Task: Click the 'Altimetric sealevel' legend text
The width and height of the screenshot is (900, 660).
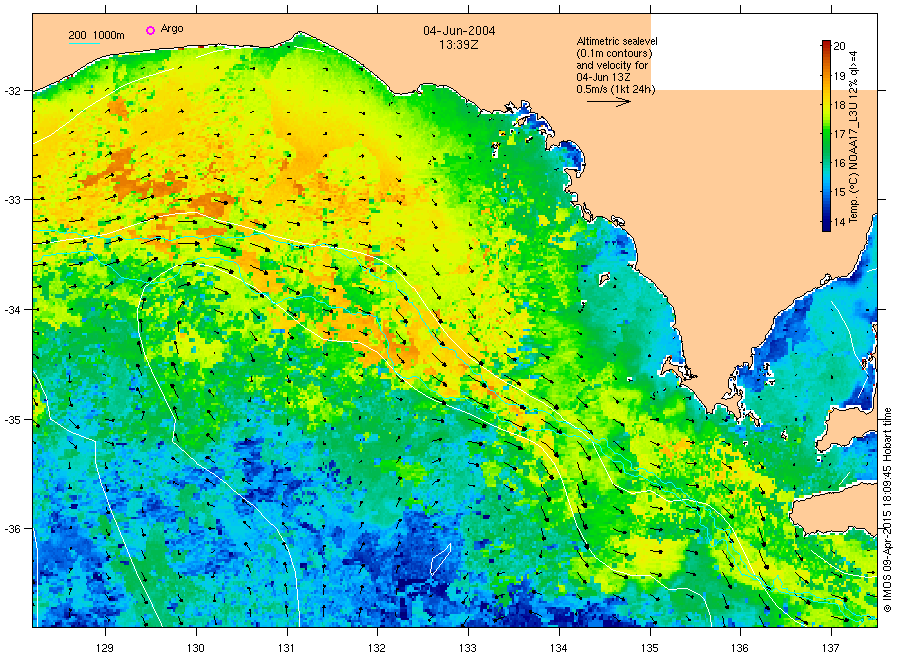Action: pos(617,41)
